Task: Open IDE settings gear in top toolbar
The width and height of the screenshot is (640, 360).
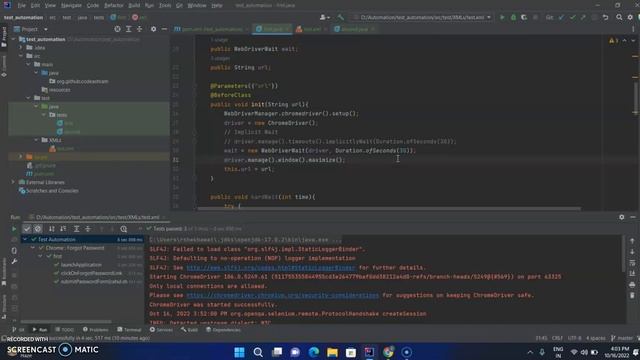Action: (x=630, y=18)
